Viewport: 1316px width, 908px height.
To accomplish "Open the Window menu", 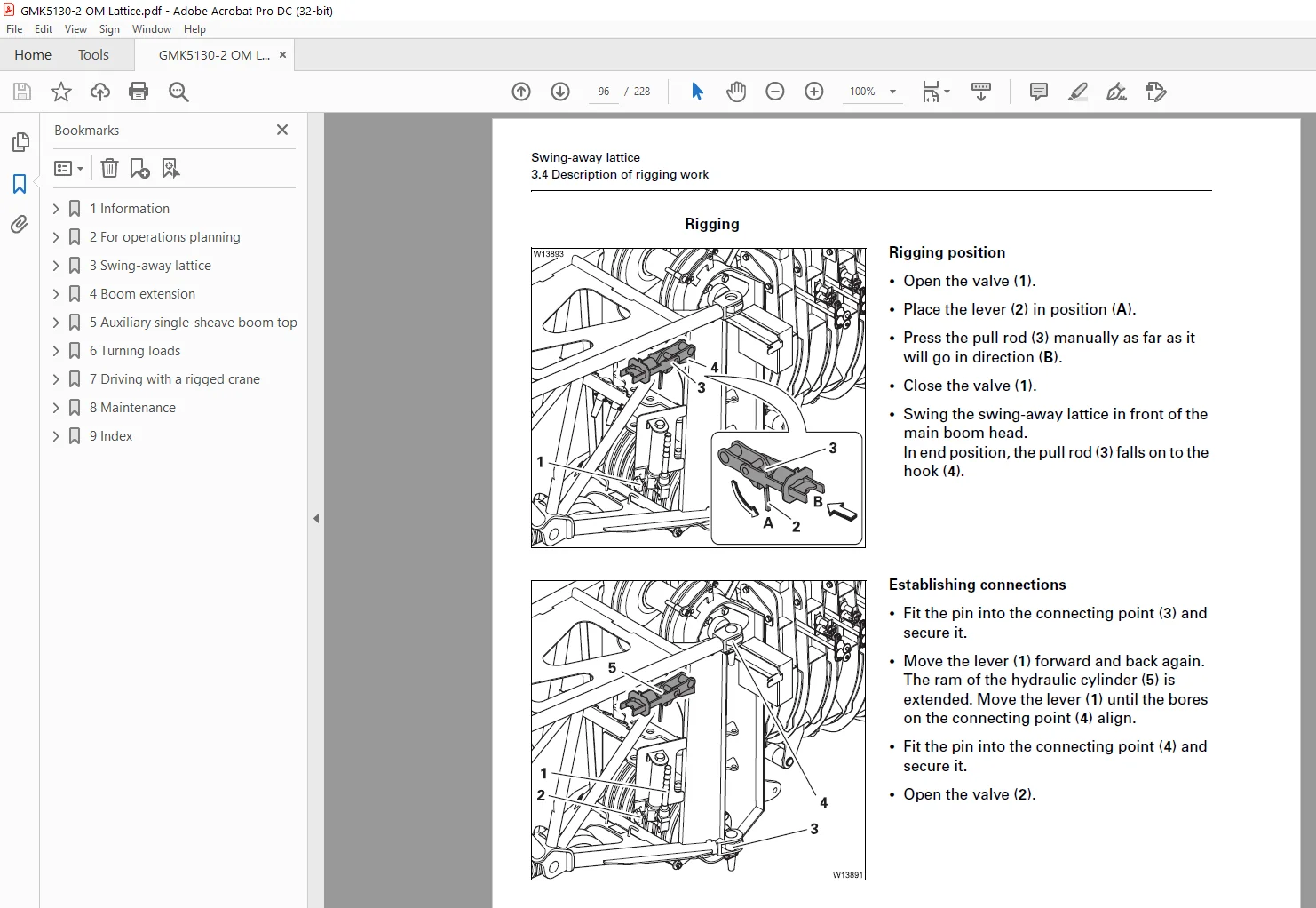I will [x=152, y=29].
